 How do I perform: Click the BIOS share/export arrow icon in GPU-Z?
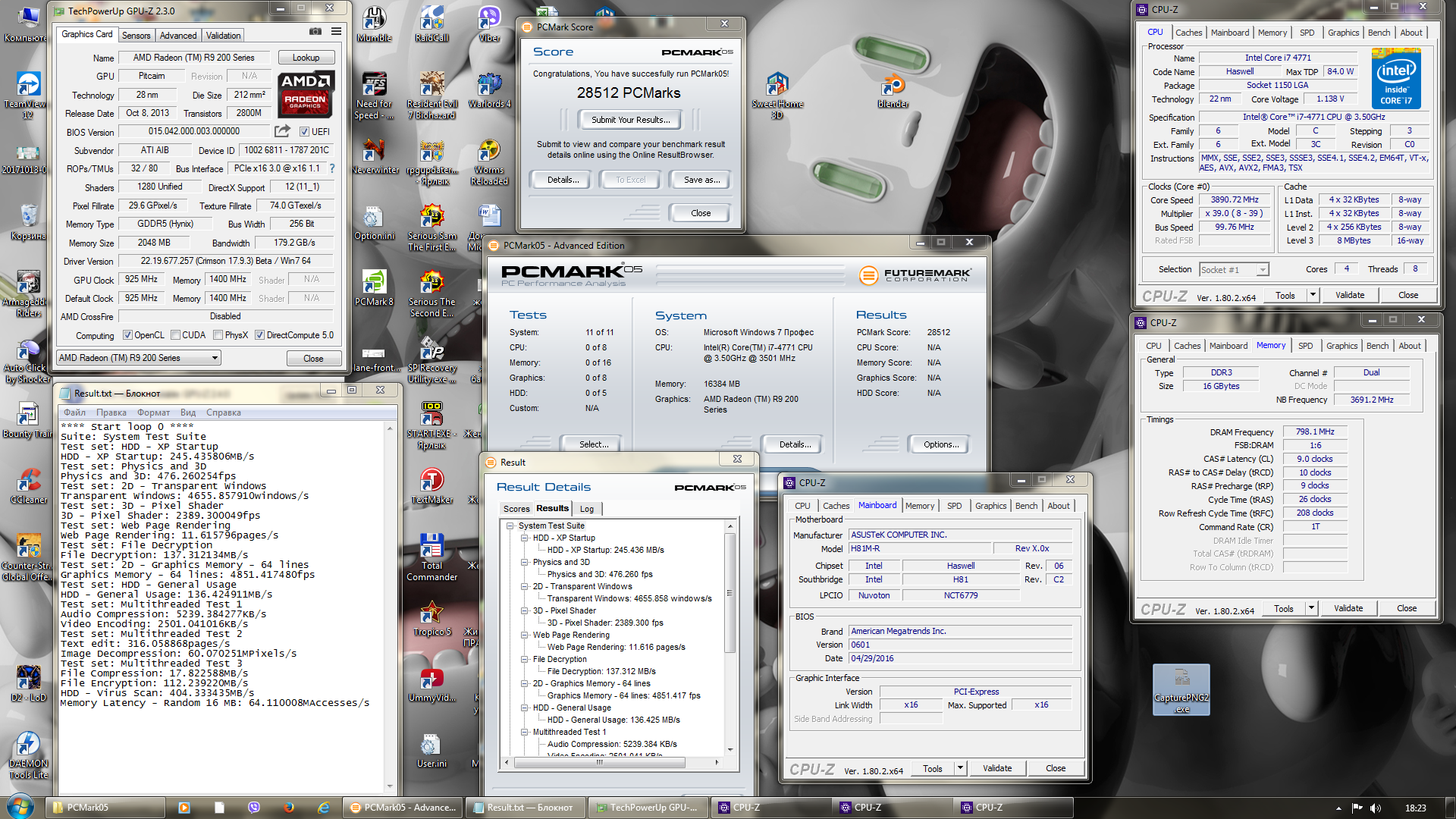pyautogui.click(x=282, y=131)
